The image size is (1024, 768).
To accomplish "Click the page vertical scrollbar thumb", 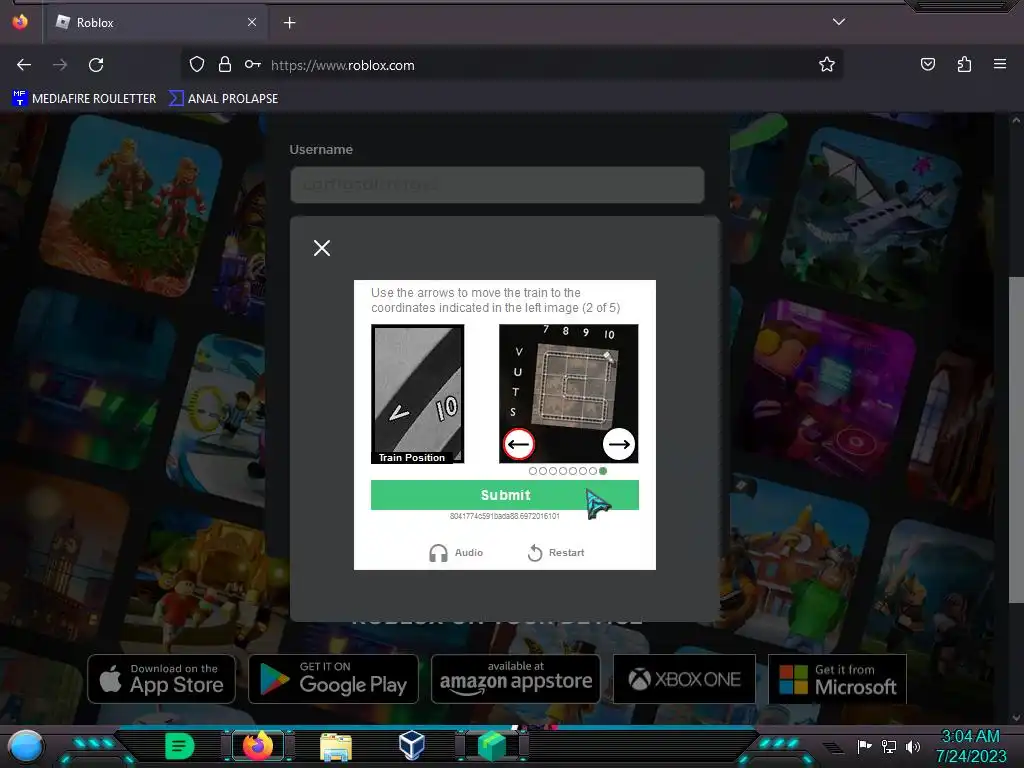I will click(x=1016, y=440).
